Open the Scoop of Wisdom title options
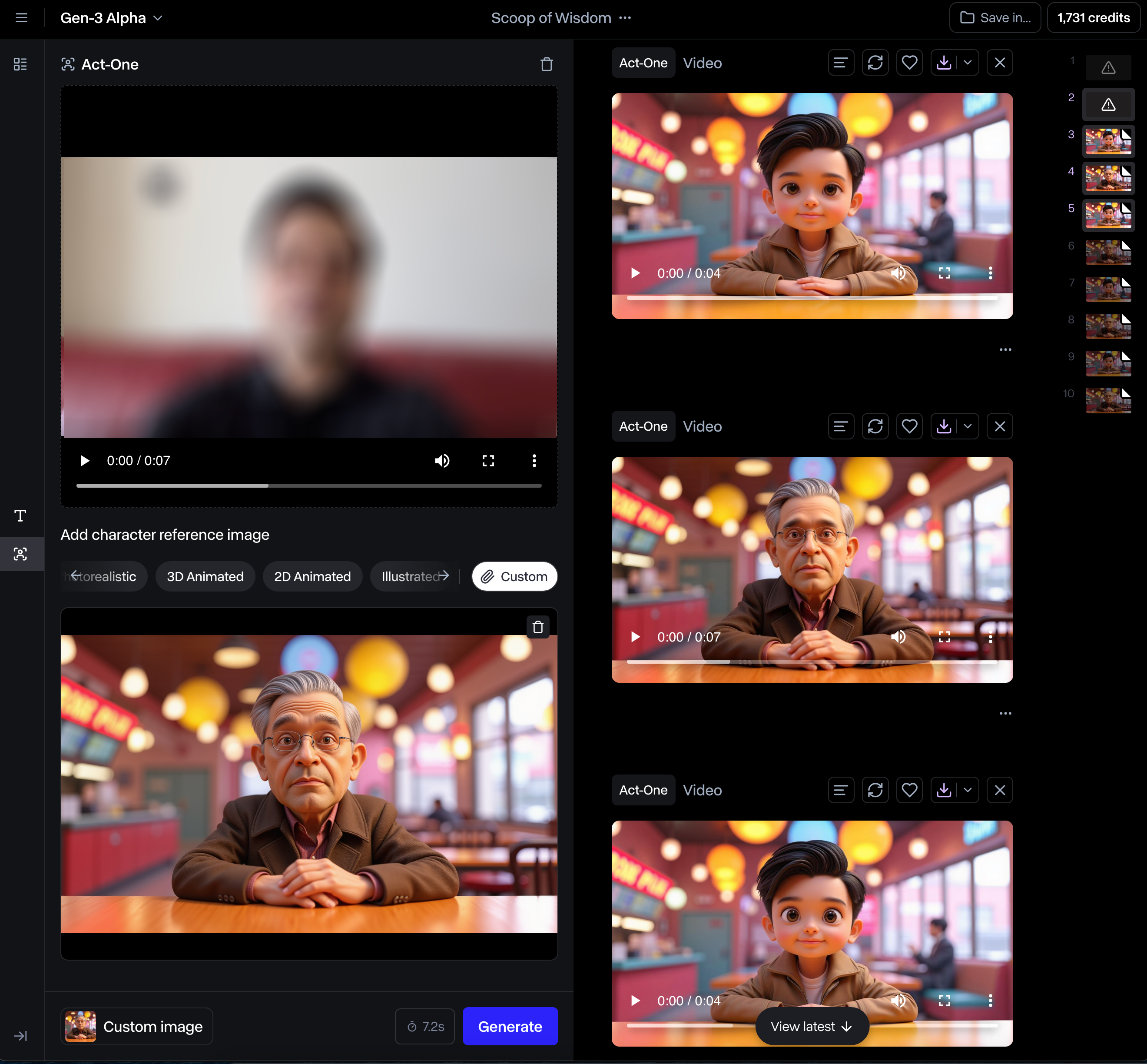This screenshot has height=1064, width=1147. tap(625, 18)
